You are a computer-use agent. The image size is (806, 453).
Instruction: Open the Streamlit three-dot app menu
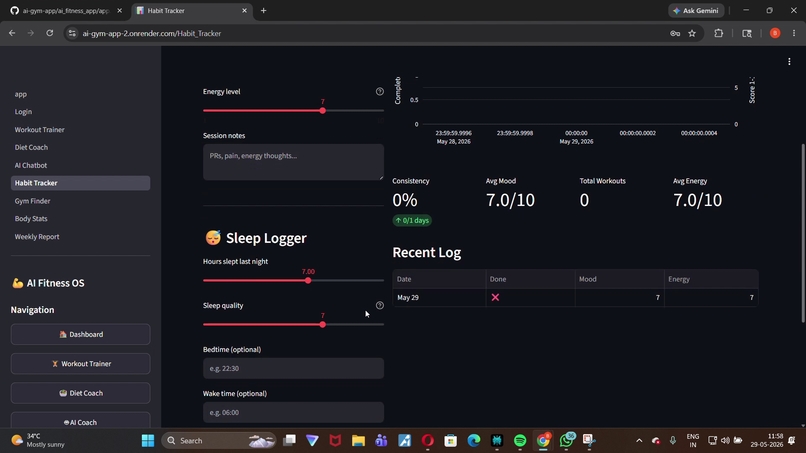[x=789, y=62]
